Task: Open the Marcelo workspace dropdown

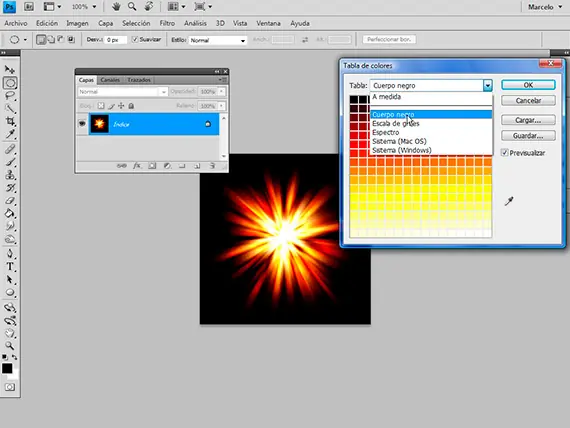Action: 545,7
